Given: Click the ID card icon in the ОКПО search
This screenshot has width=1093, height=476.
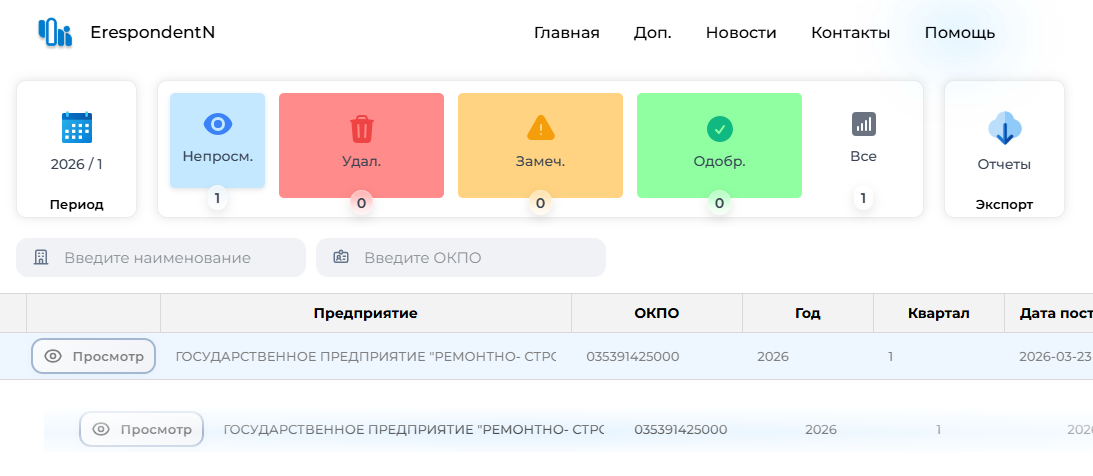Looking at the screenshot, I should (341, 257).
